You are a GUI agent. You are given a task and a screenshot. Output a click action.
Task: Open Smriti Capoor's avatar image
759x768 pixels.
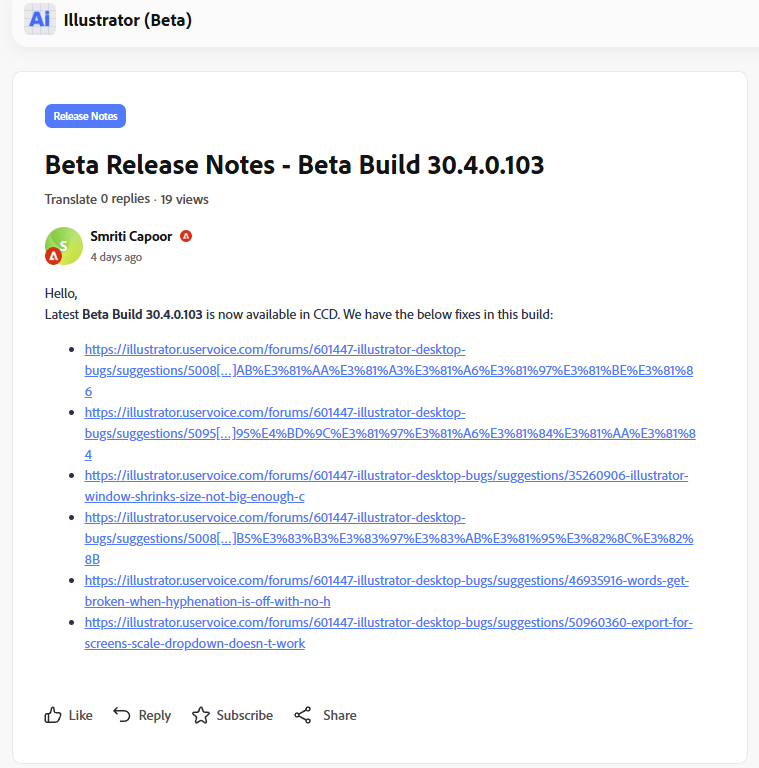(x=64, y=246)
